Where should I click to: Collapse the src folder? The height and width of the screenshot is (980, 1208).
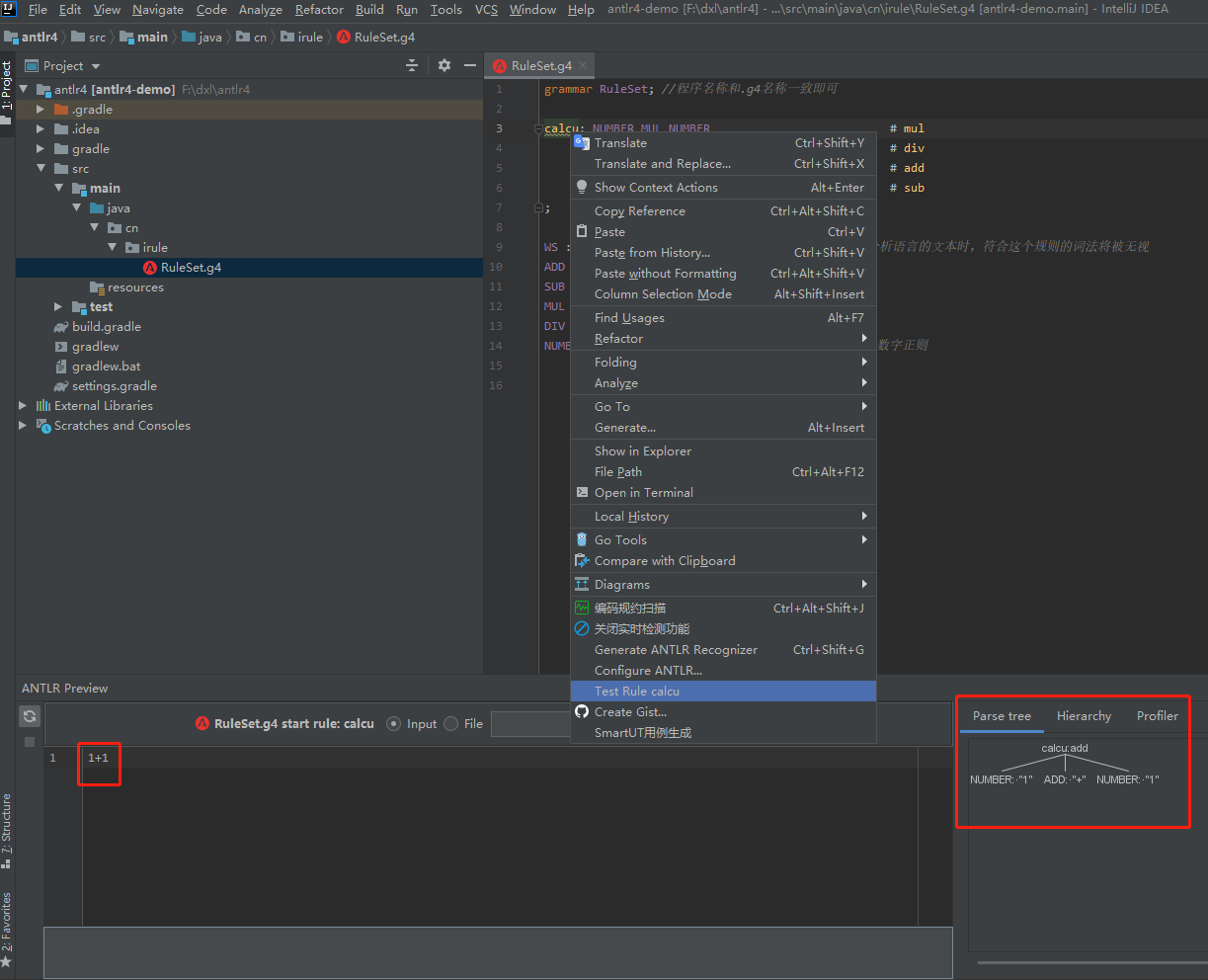[40, 169]
